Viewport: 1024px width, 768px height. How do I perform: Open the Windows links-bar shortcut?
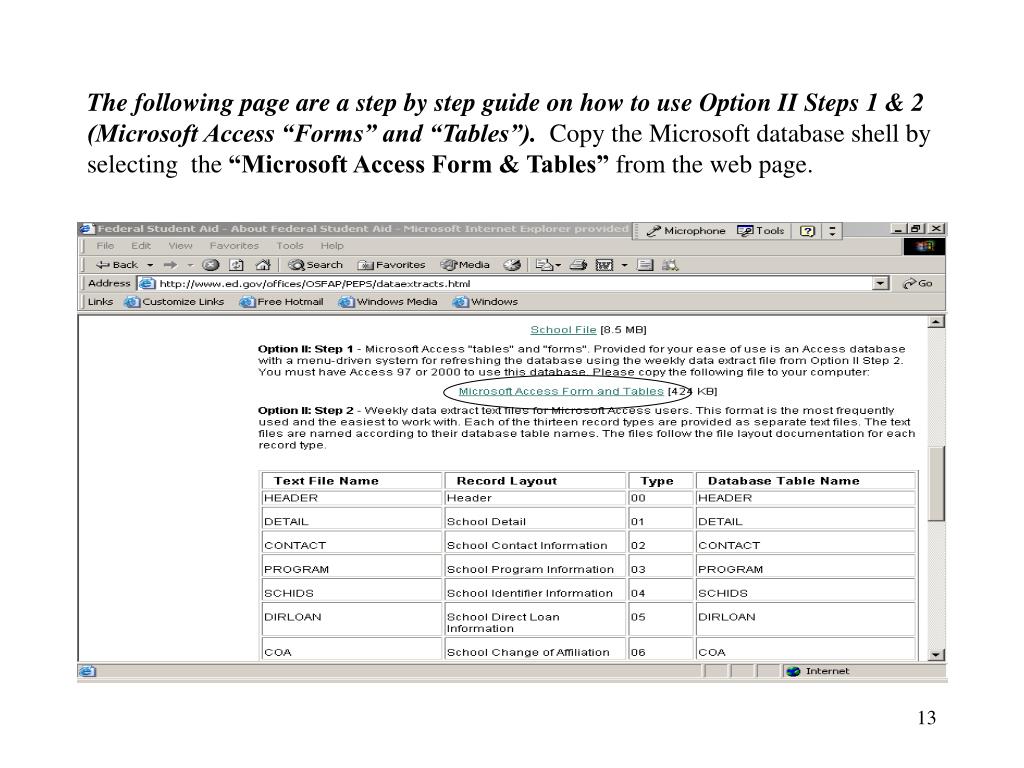pos(485,302)
